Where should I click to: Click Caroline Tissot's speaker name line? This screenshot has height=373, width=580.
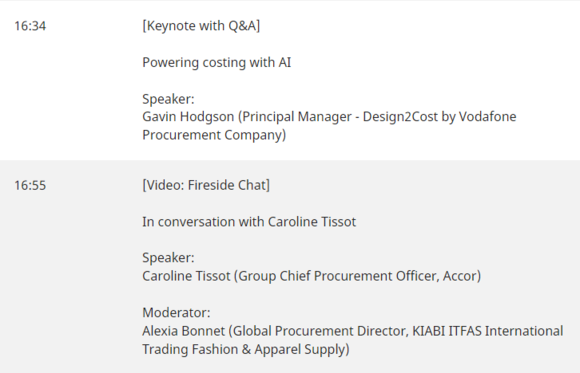click(x=311, y=276)
